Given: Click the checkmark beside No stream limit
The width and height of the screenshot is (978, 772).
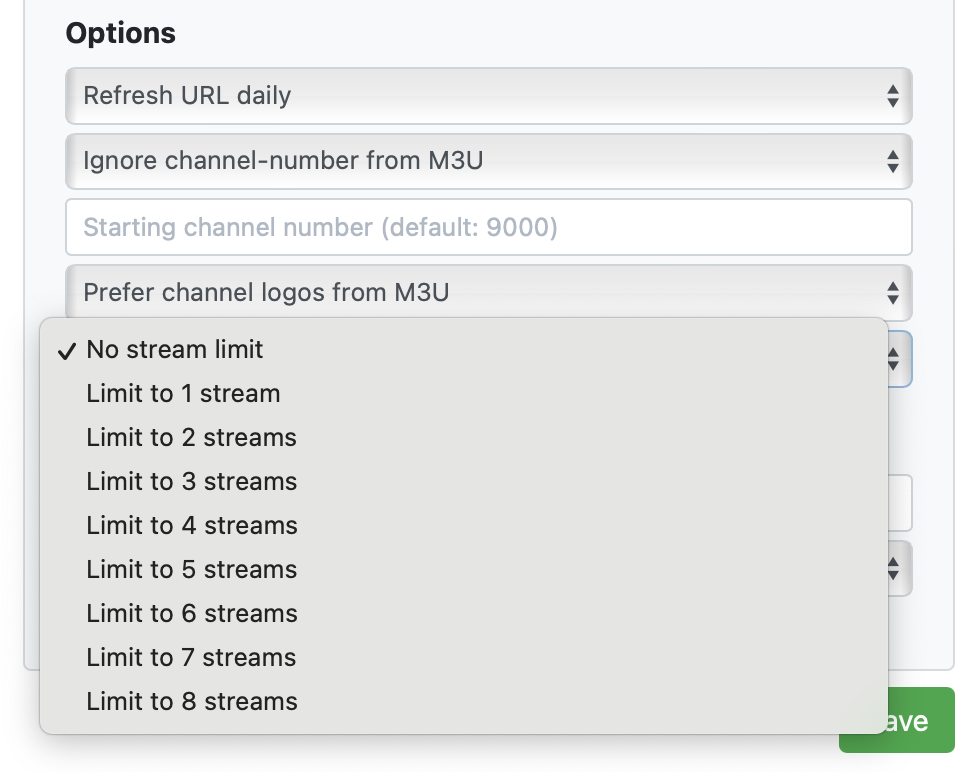Looking at the screenshot, I should 67,351.
